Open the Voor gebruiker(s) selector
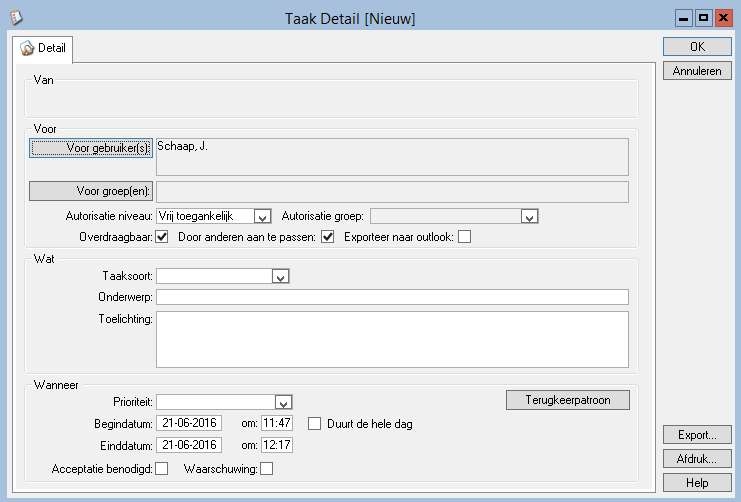Viewport: 741px width, 502px height. pos(91,148)
